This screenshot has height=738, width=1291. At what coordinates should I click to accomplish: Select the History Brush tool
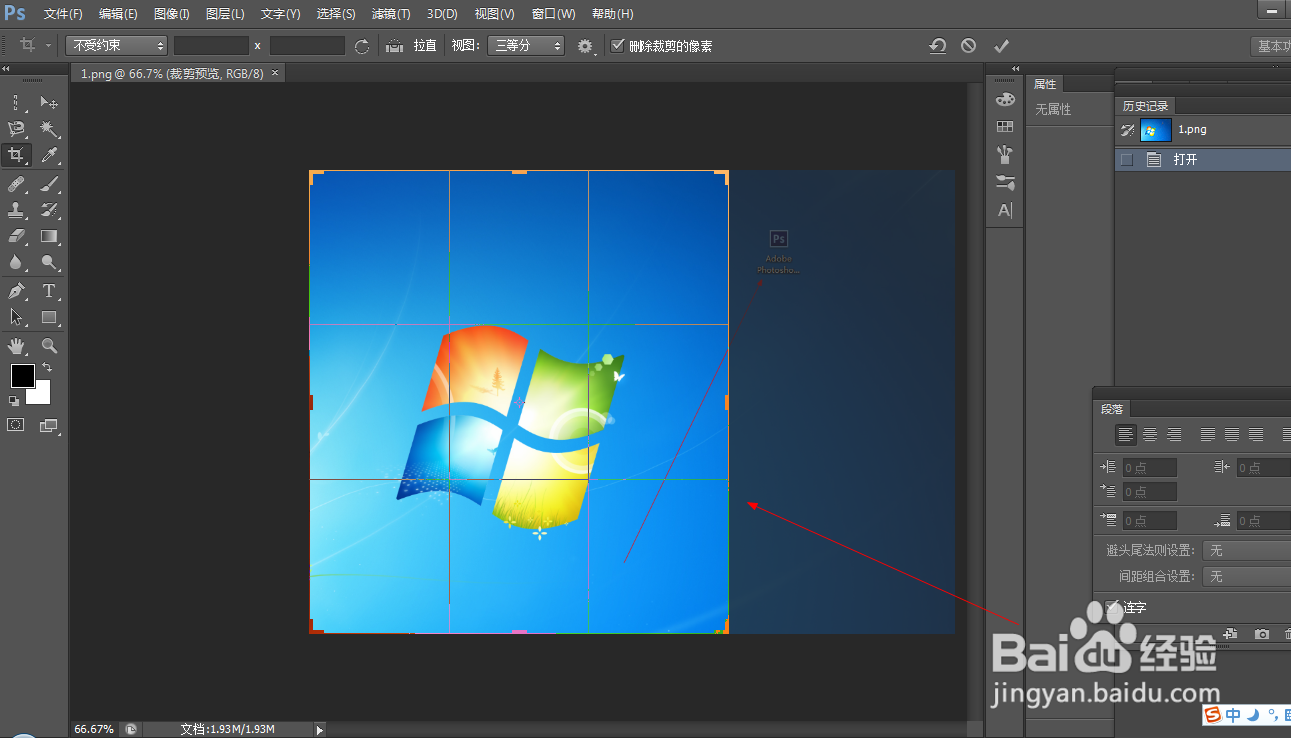(x=49, y=210)
